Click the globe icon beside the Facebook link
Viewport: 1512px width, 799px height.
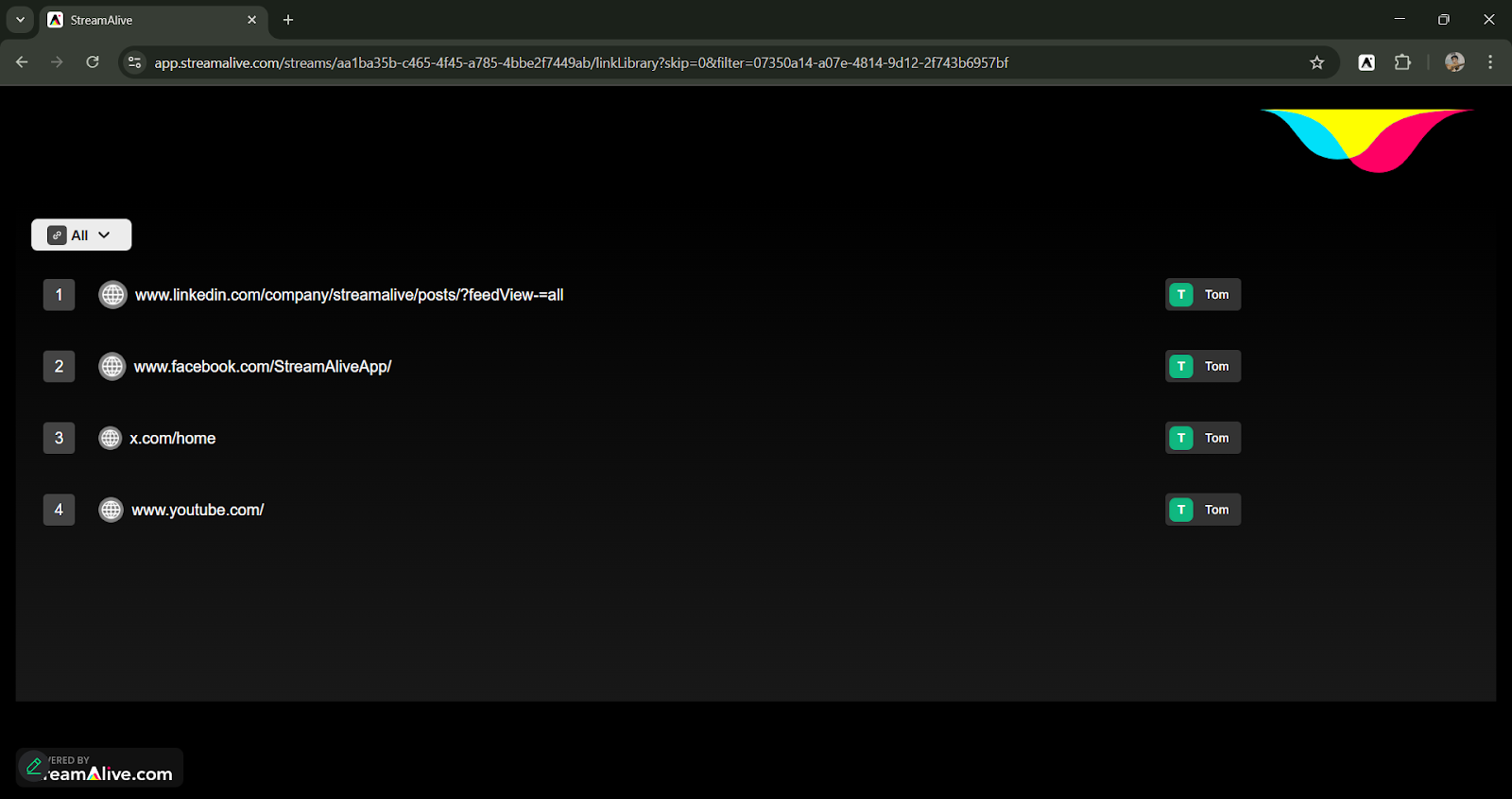(112, 367)
